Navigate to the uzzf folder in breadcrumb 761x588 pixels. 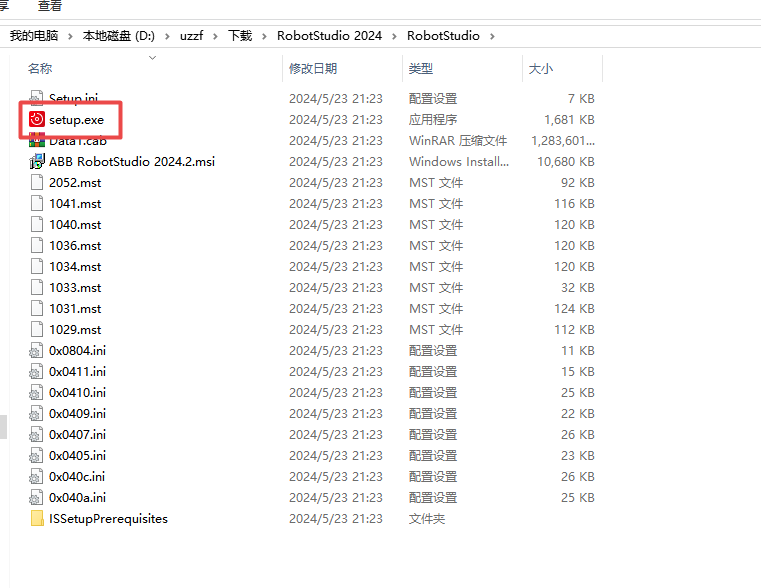192,36
